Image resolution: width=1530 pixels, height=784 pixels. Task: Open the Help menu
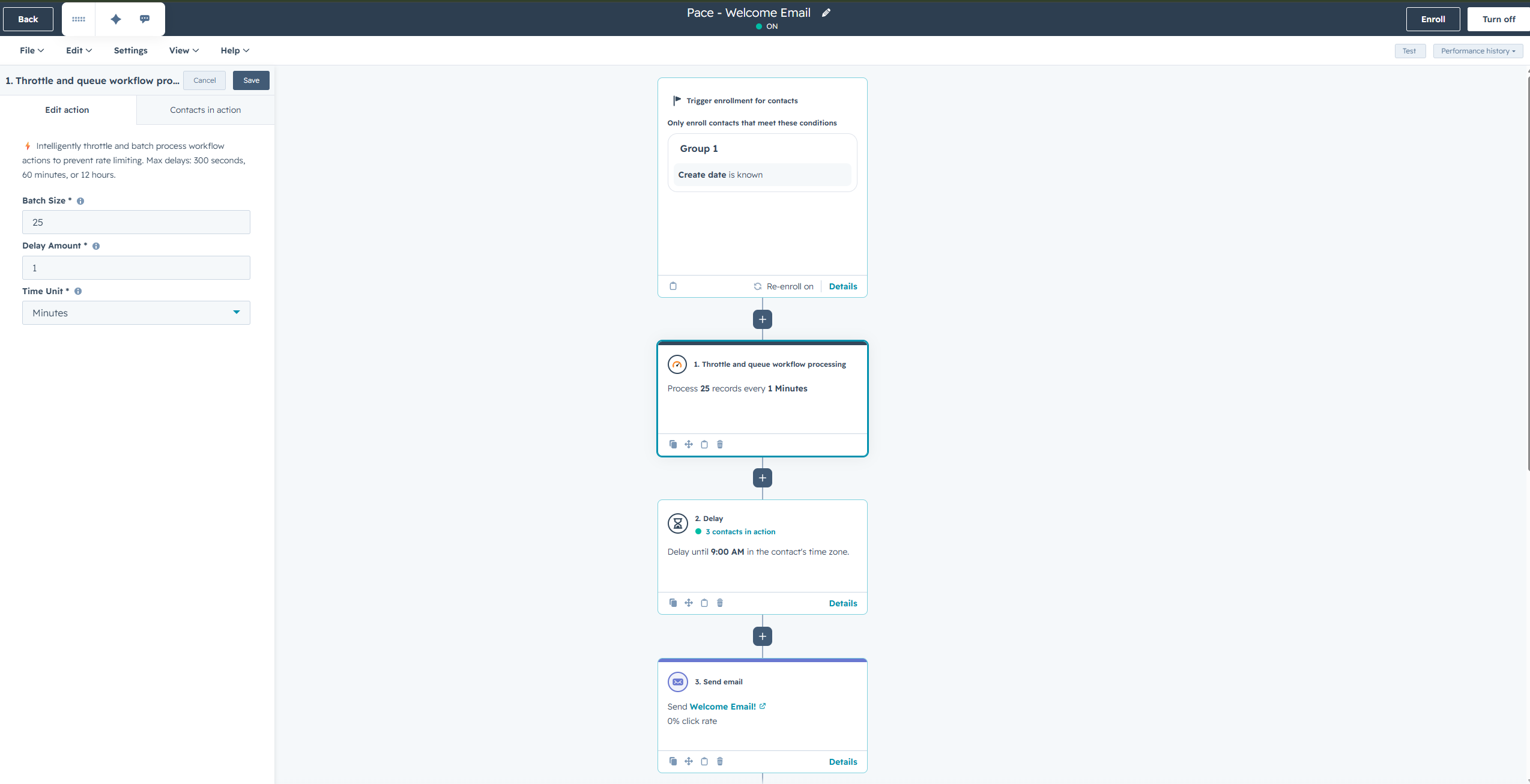[x=235, y=50]
